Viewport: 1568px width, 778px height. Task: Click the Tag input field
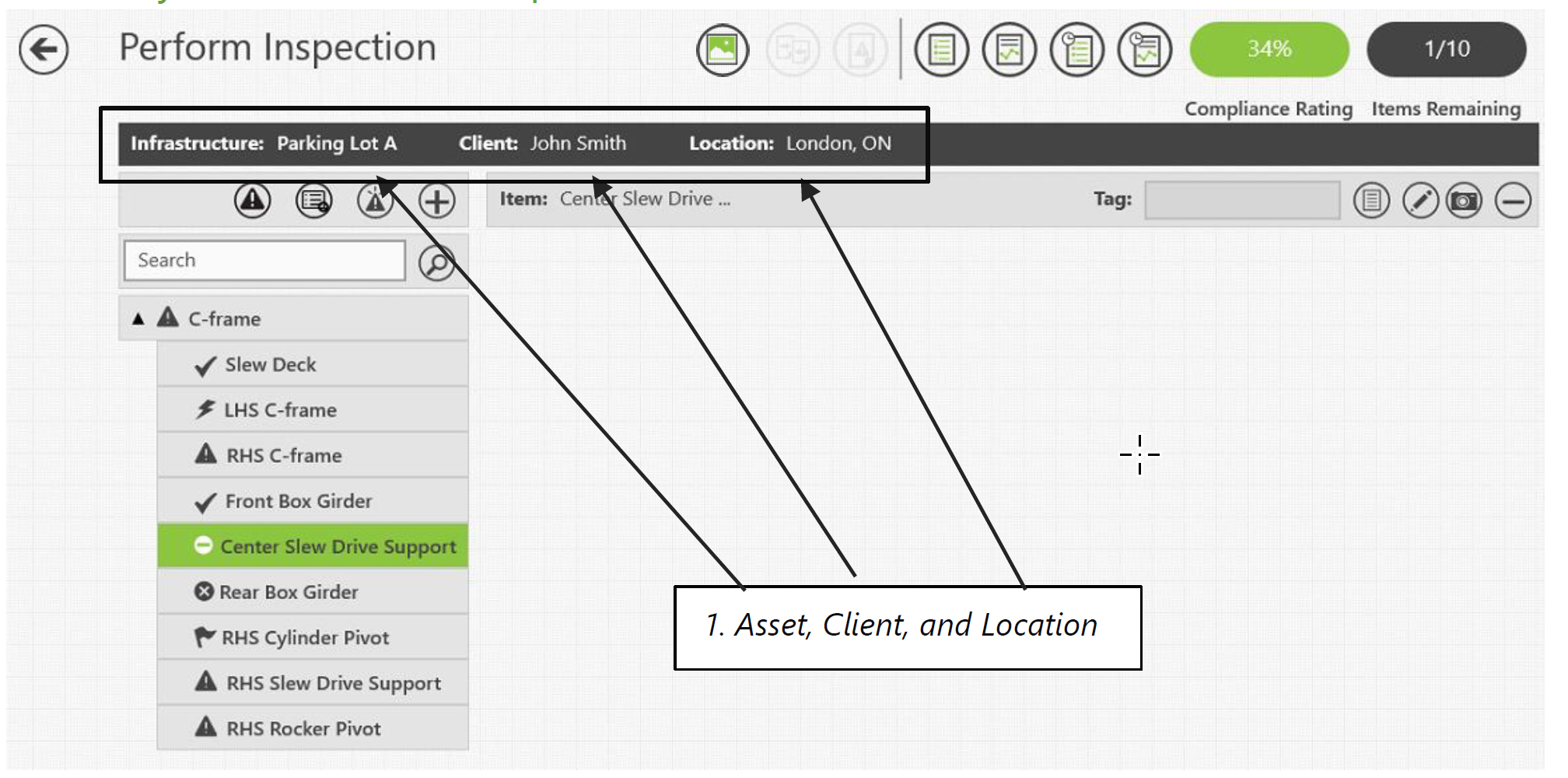click(1242, 201)
